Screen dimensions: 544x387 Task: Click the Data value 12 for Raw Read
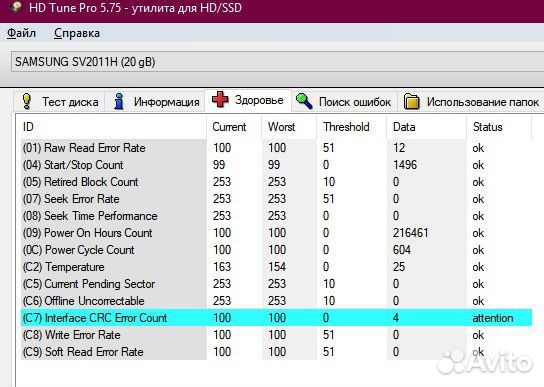point(399,148)
